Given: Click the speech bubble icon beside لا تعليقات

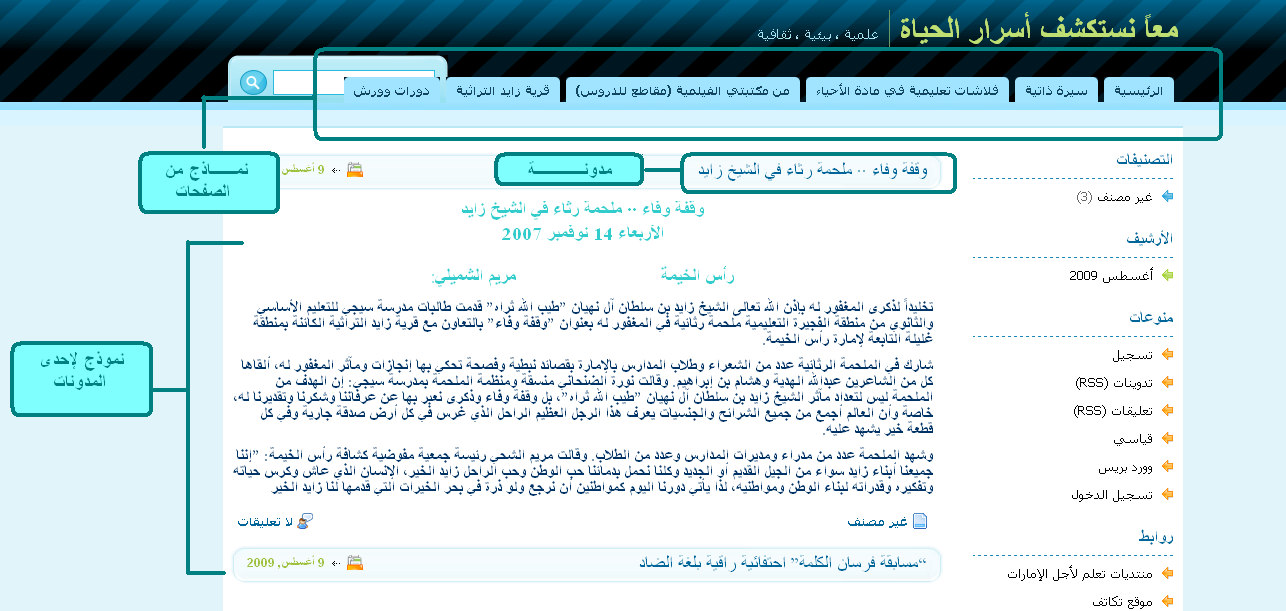Looking at the screenshot, I should [x=306, y=520].
